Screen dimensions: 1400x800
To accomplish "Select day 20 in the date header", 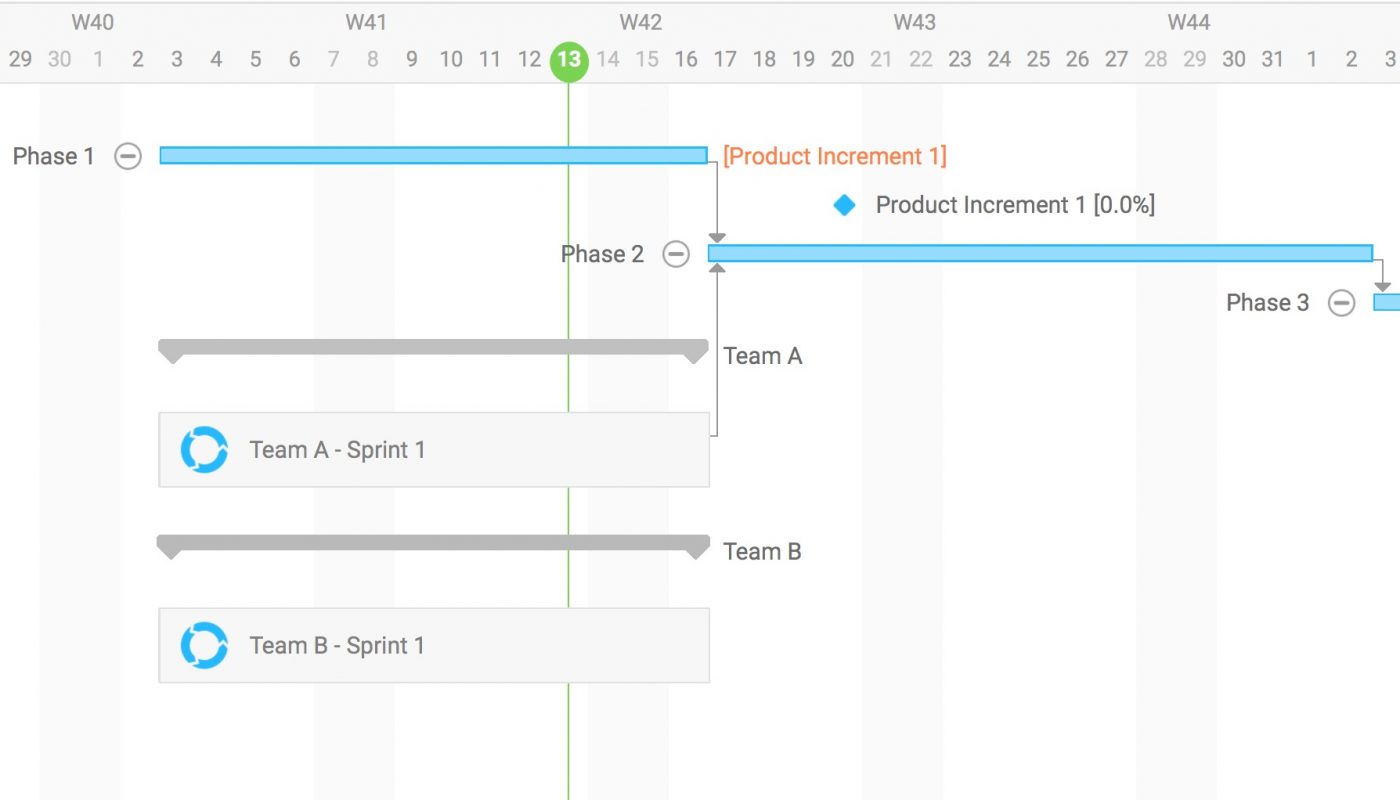I will (x=843, y=60).
